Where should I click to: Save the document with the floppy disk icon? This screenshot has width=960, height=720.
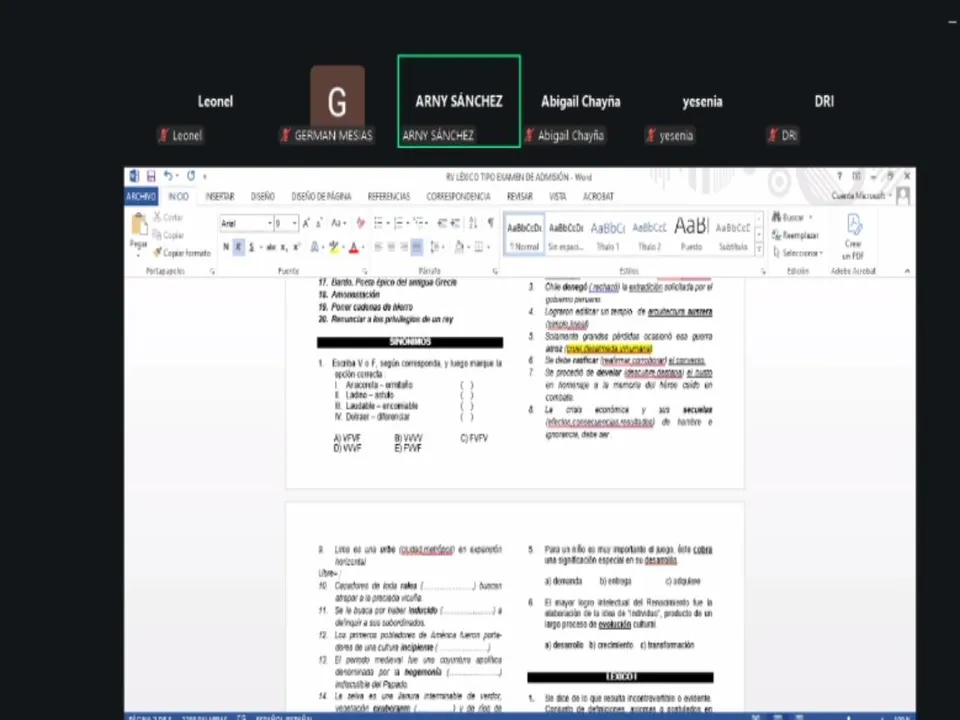(151, 176)
